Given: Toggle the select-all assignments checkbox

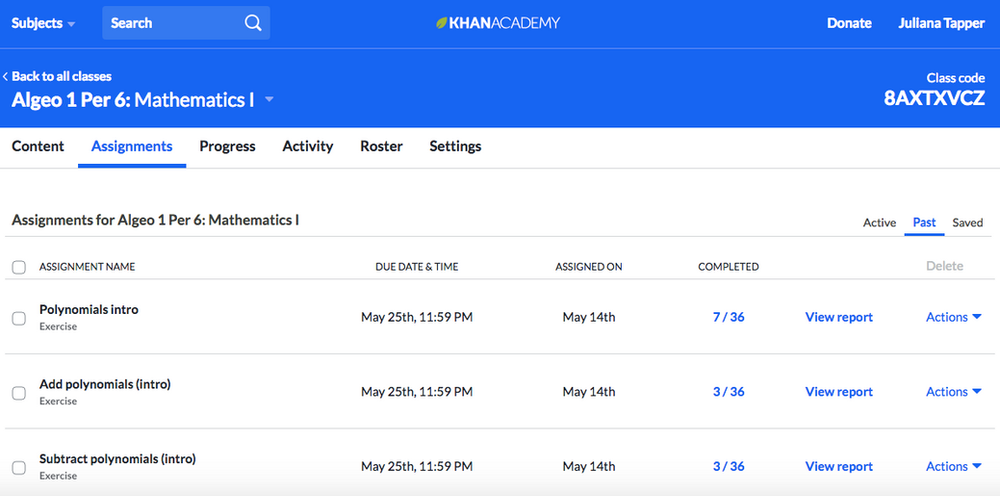Looking at the screenshot, I should pyautogui.click(x=19, y=267).
